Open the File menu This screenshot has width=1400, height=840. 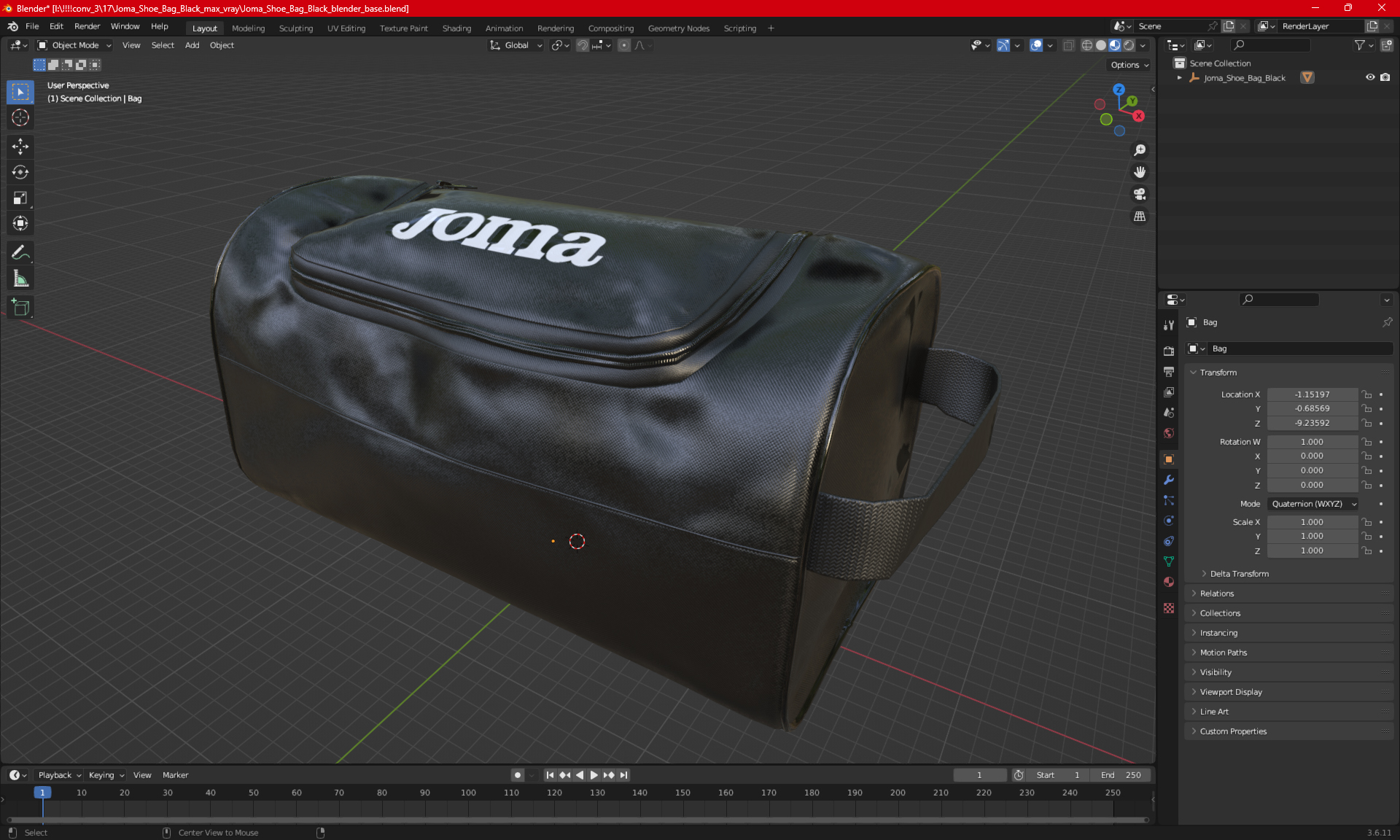tap(32, 26)
